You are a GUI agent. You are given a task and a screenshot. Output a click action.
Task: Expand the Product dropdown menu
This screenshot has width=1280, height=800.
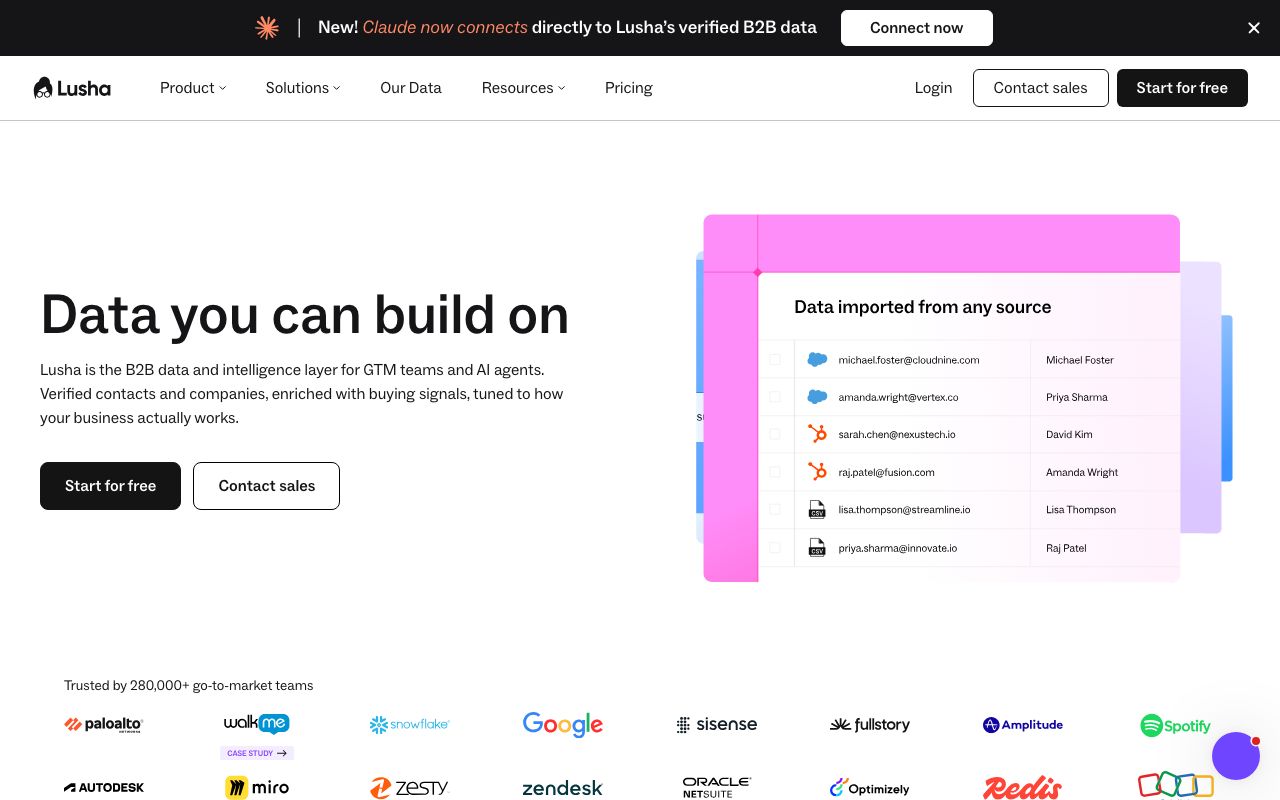pos(193,88)
